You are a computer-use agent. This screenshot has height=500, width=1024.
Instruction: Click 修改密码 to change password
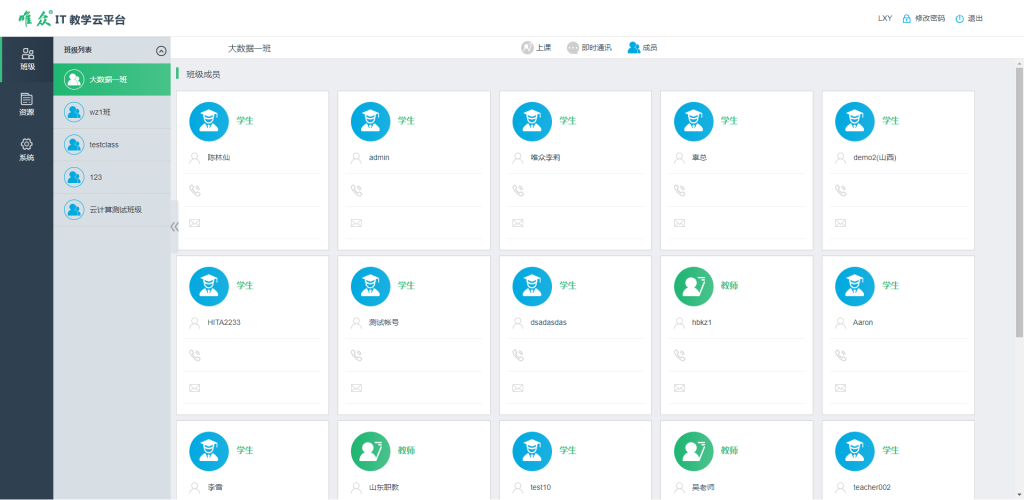coord(923,18)
